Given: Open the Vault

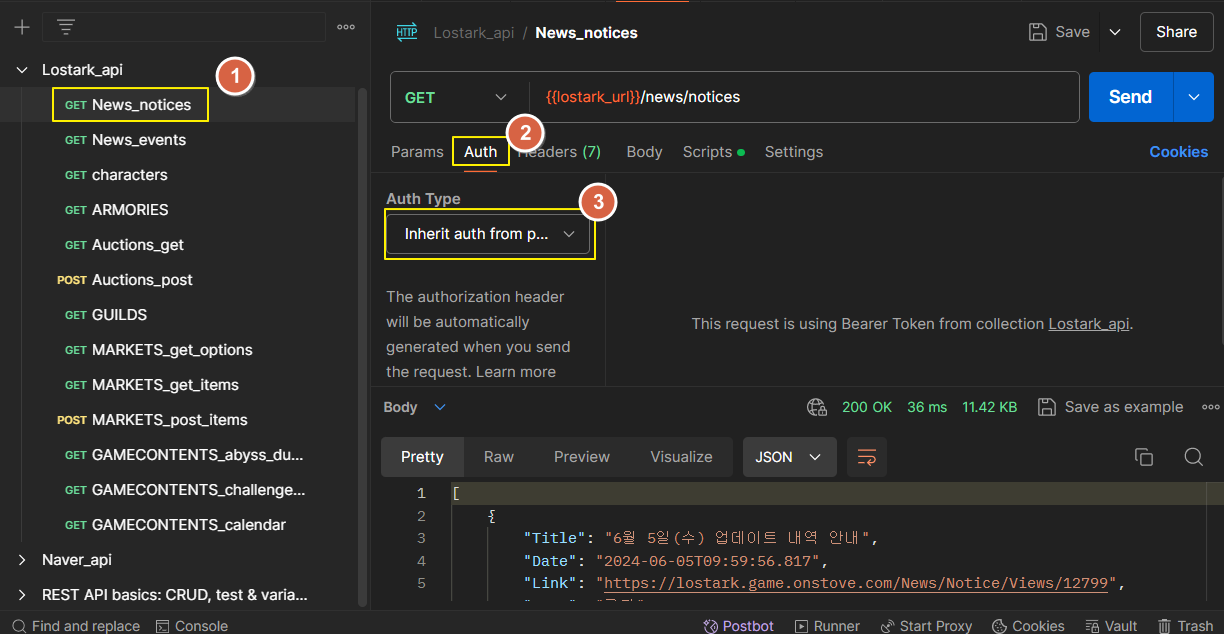Looking at the screenshot, I should click(x=1111, y=626).
